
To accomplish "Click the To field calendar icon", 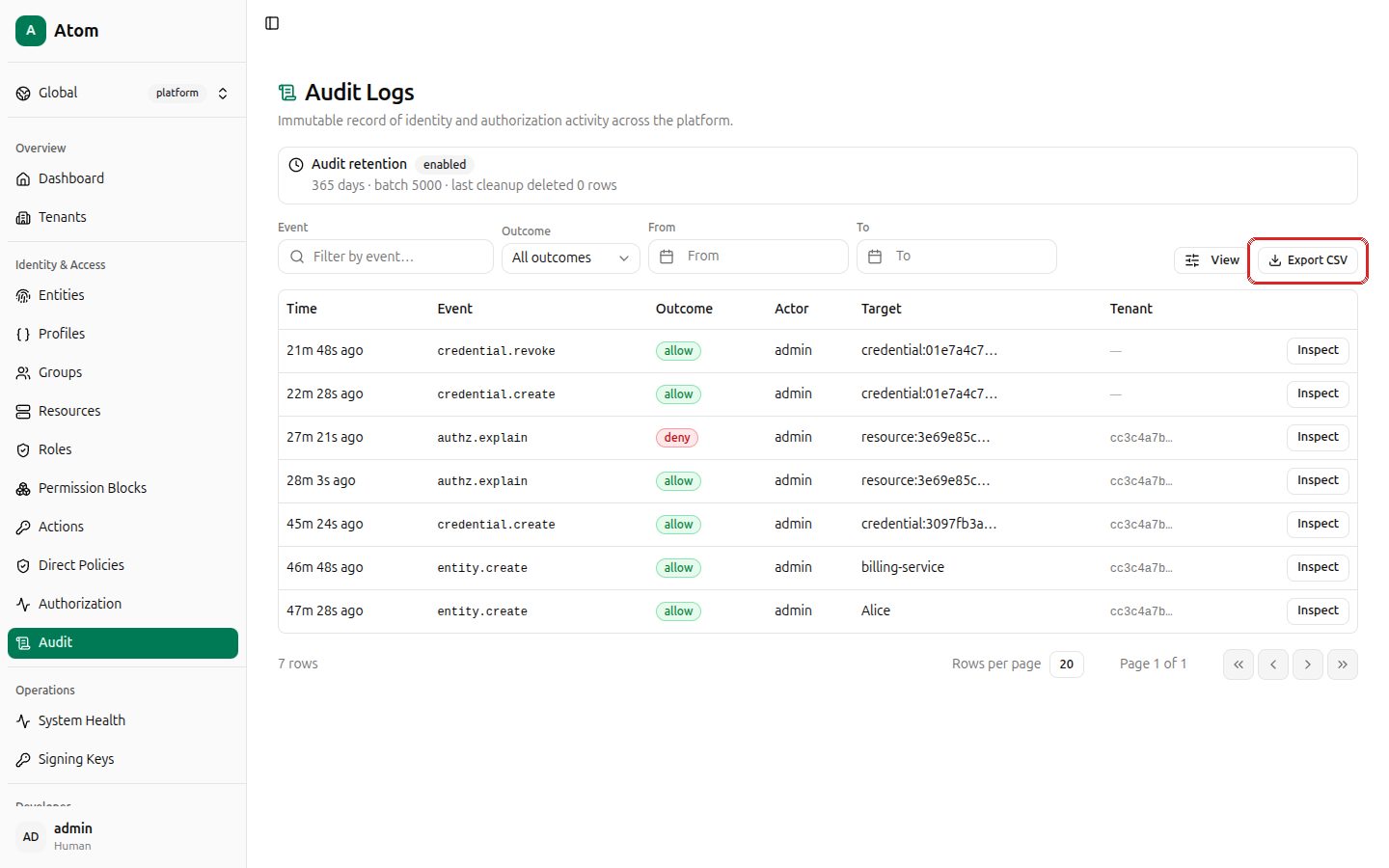I will pos(875,257).
